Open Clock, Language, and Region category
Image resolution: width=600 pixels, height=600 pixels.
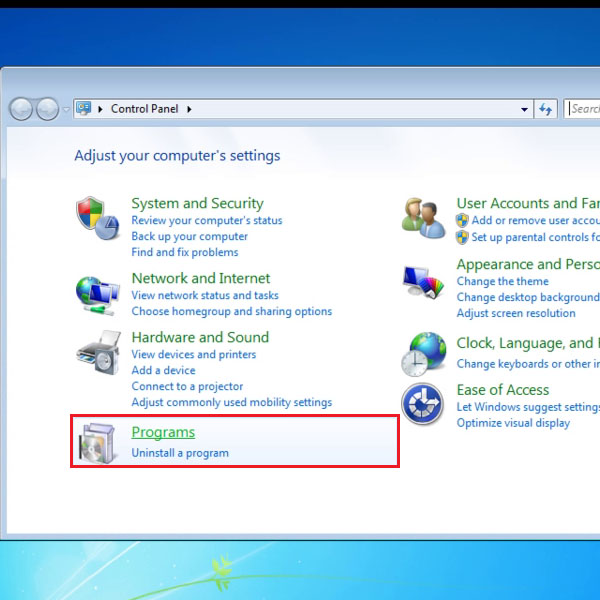click(x=528, y=343)
